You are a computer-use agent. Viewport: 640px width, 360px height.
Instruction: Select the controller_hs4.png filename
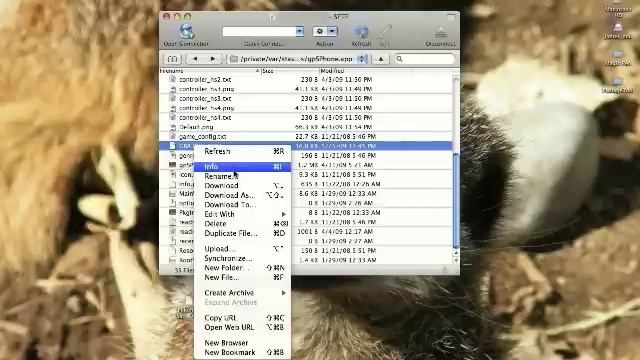click(x=206, y=108)
